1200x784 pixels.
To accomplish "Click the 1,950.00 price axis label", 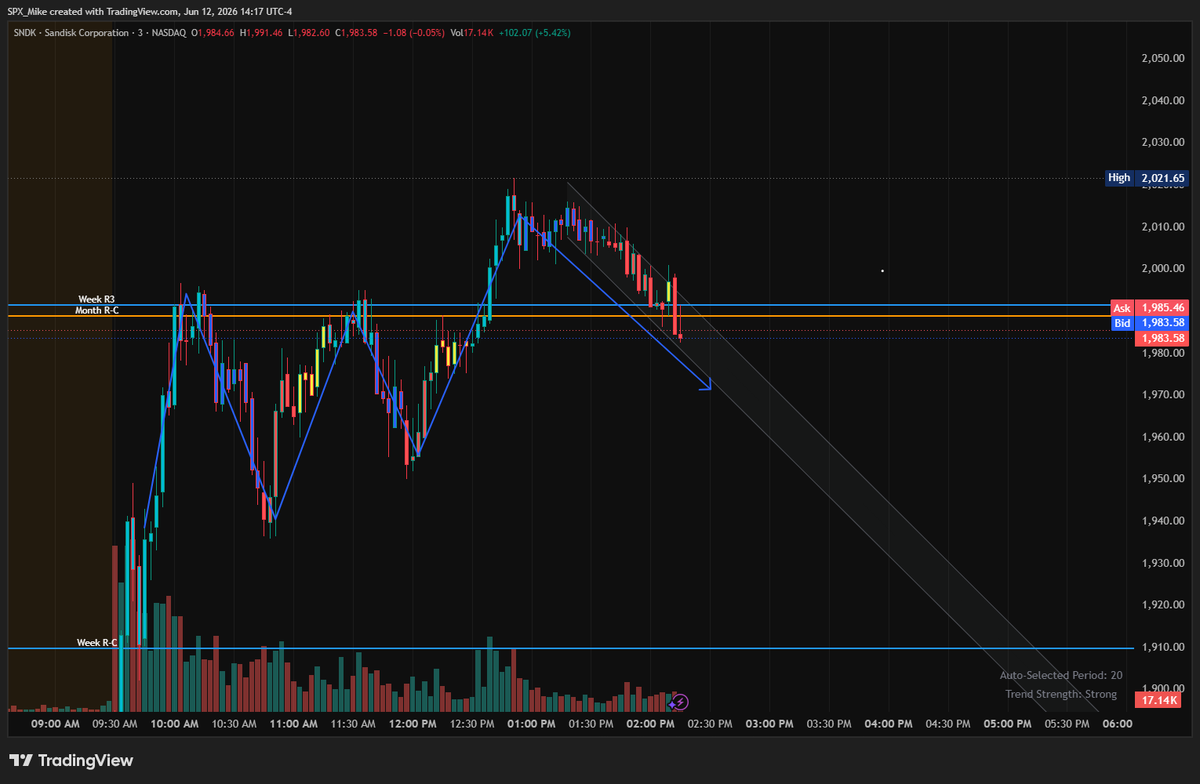I will (x=1163, y=479).
